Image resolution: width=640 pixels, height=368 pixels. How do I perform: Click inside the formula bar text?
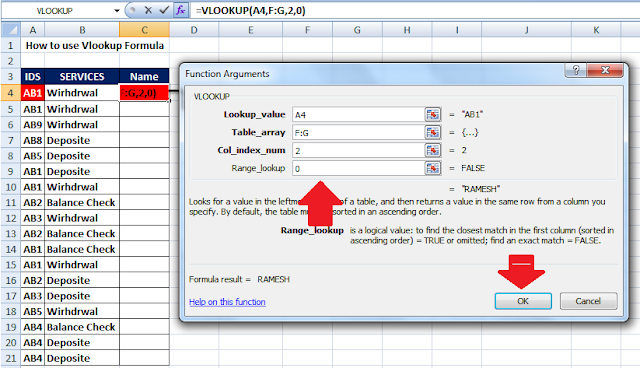[x=250, y=11]
